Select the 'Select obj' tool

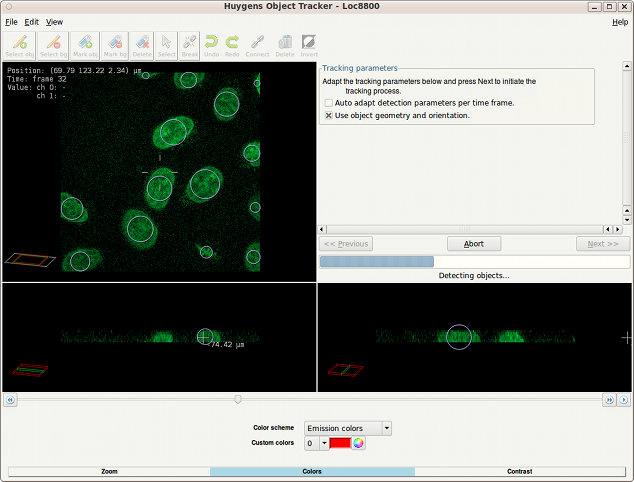point(20,45)
